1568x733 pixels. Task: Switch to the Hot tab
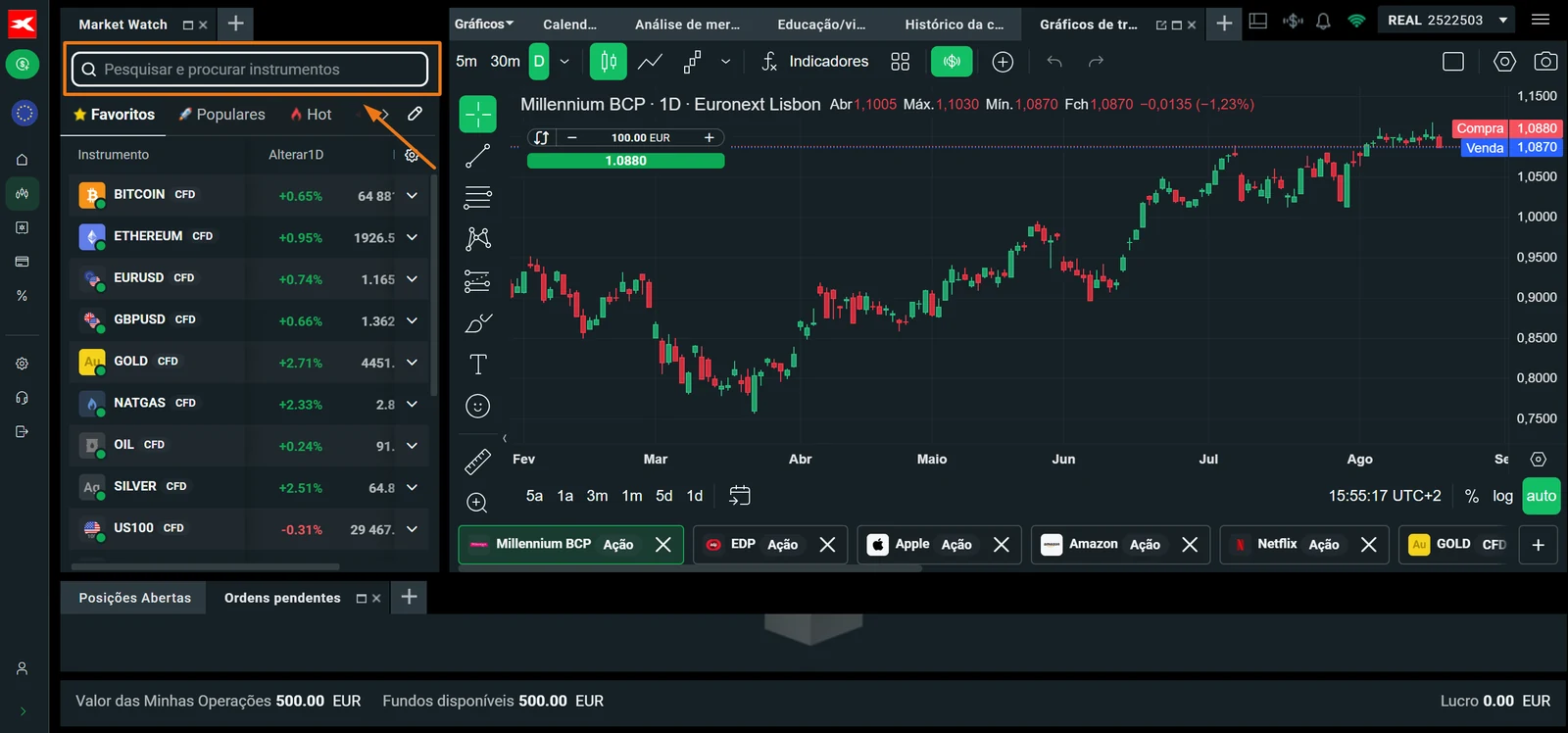tap(311, 115)
